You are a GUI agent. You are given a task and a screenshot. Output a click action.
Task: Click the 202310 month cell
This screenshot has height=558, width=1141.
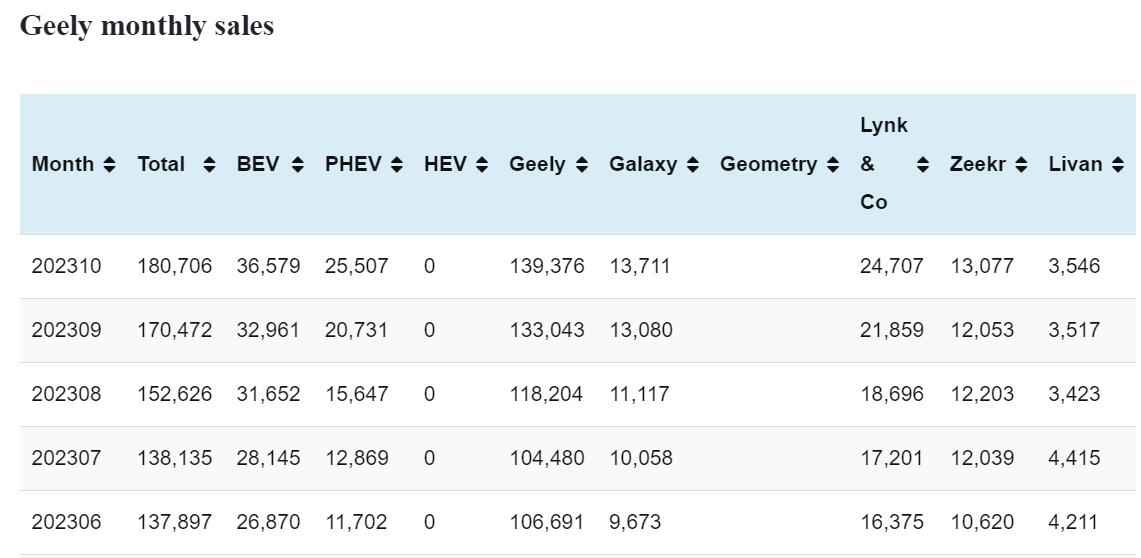click(66, 266)
